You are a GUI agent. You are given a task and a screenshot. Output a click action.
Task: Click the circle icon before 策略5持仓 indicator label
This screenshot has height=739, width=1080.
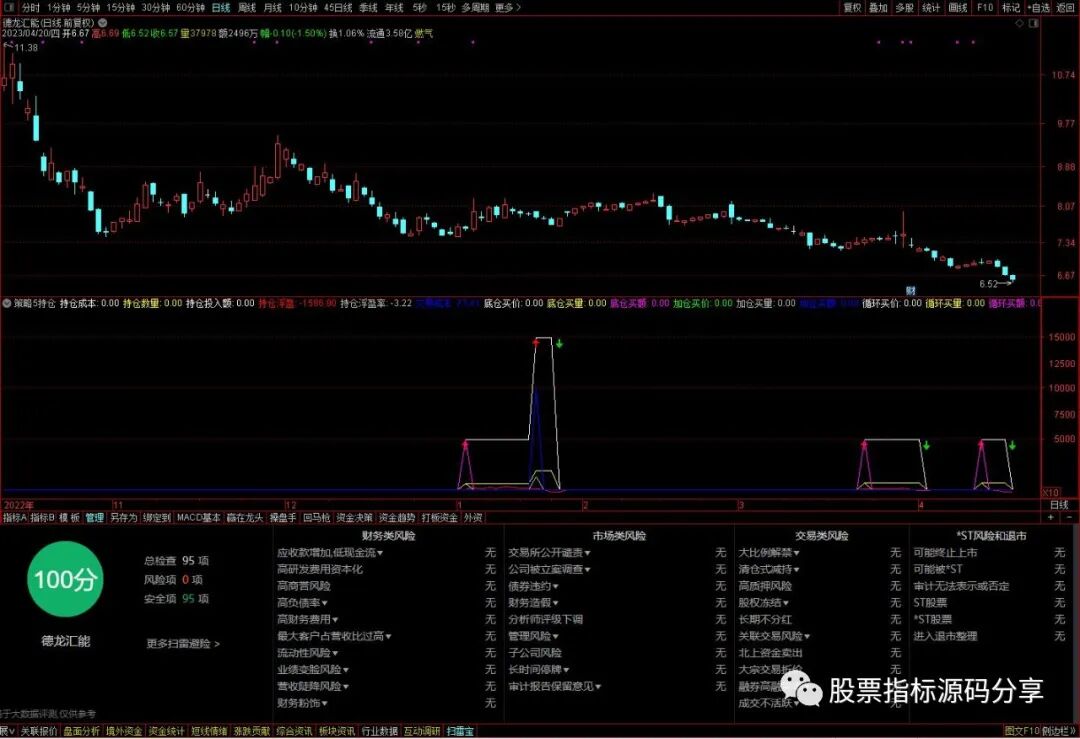(7, 303)
